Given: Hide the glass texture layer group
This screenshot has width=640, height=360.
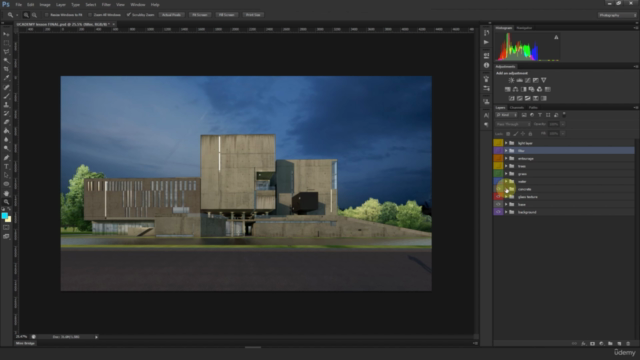Looking at the screenshot, I should [498, 197].
